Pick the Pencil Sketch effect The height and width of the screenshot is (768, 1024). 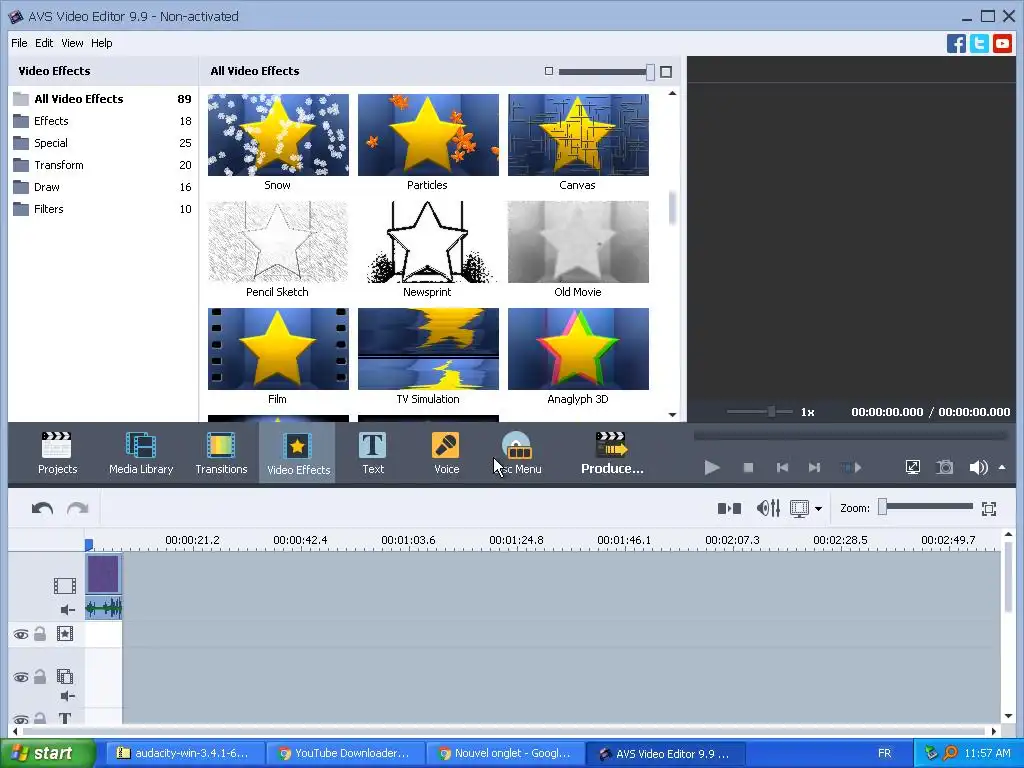(x=278, y=242)
